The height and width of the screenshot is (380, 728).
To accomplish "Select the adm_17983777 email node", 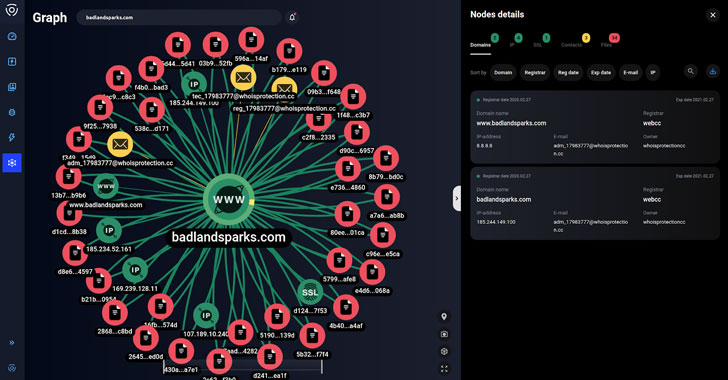I will (x=120, y=144).
